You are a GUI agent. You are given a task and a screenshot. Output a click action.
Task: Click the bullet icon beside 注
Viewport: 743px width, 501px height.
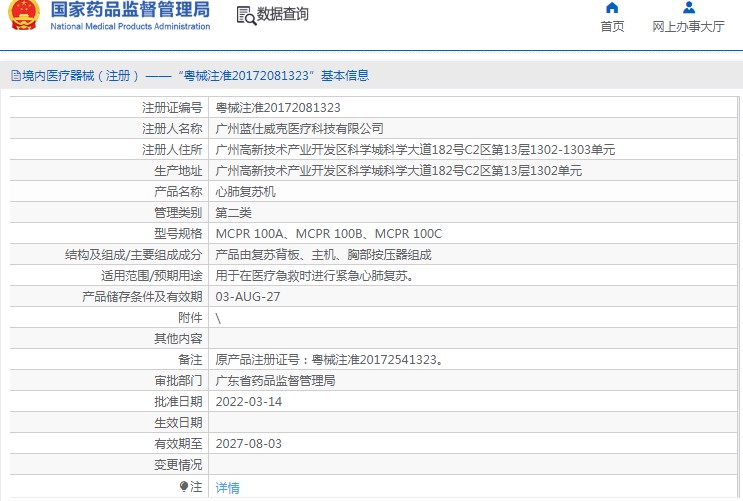[x=183, y=487]
